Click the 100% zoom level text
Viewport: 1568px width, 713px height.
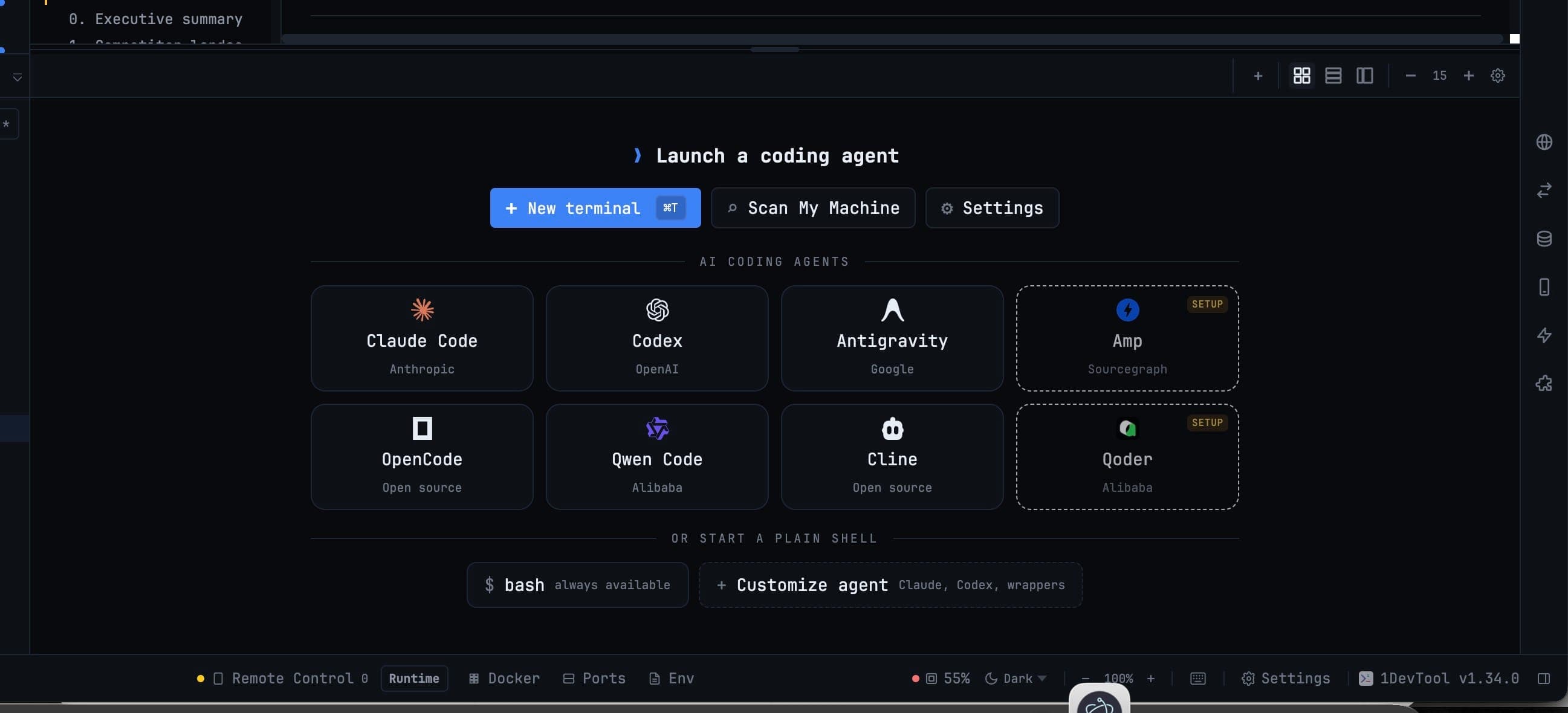[x=1118, y=679]
